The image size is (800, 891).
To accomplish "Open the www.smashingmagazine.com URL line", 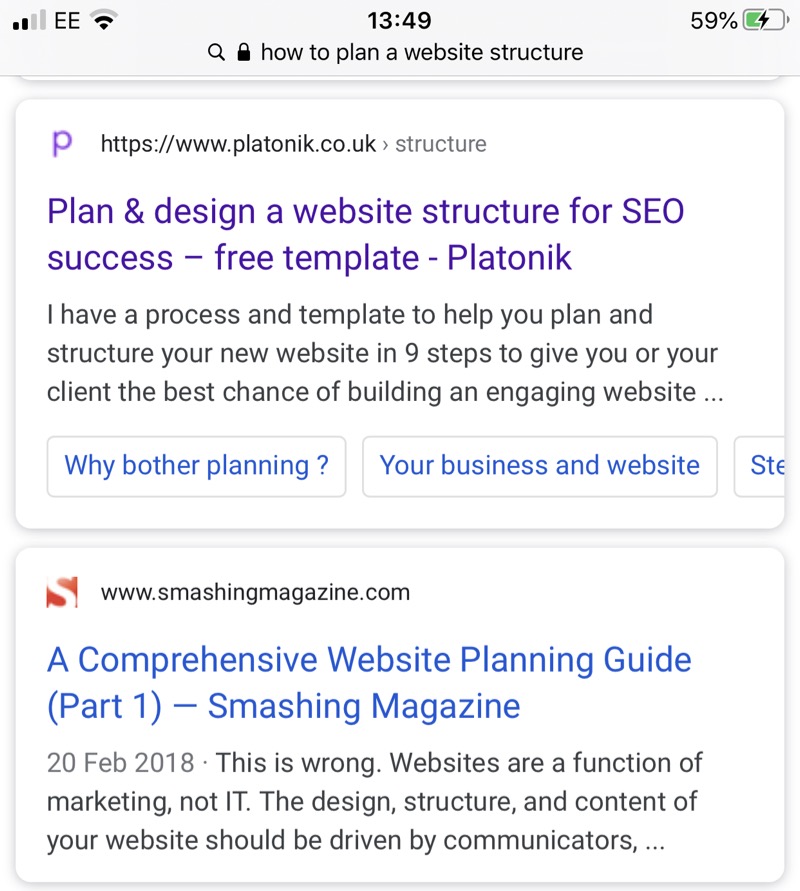I will [x=255, y=593].
